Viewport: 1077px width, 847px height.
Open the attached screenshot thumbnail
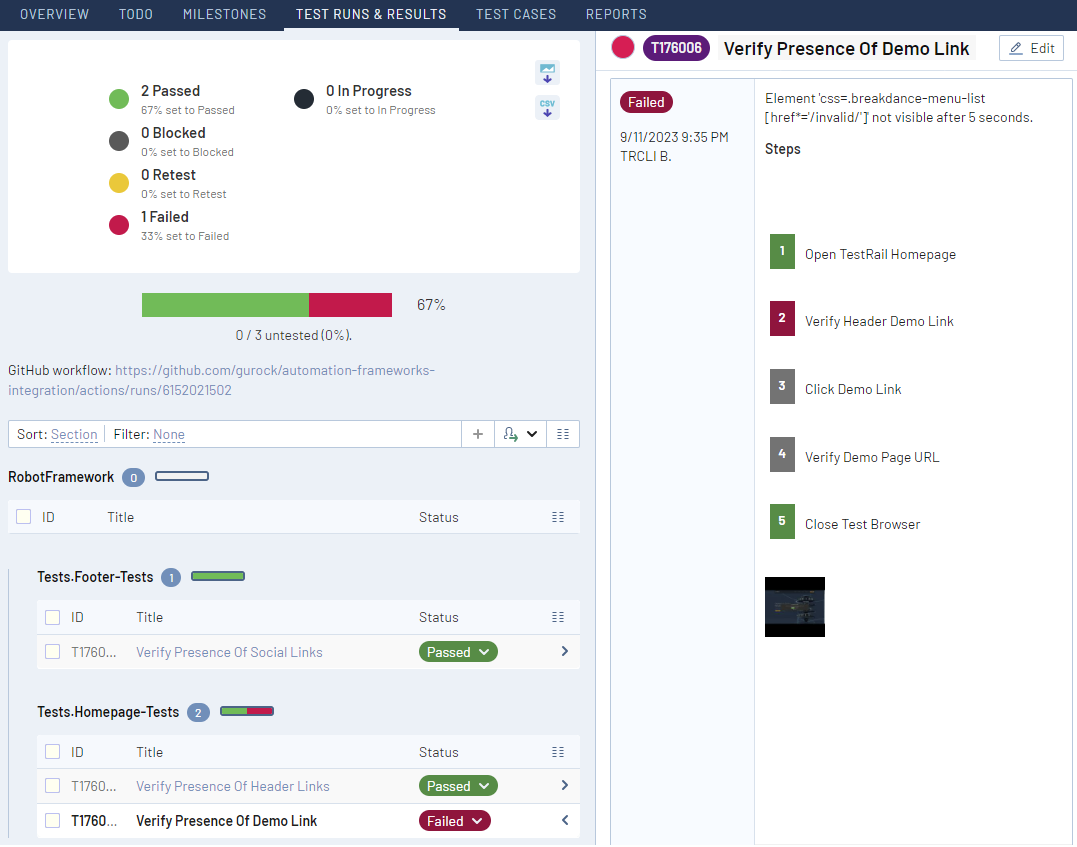[x=795, y=607]
